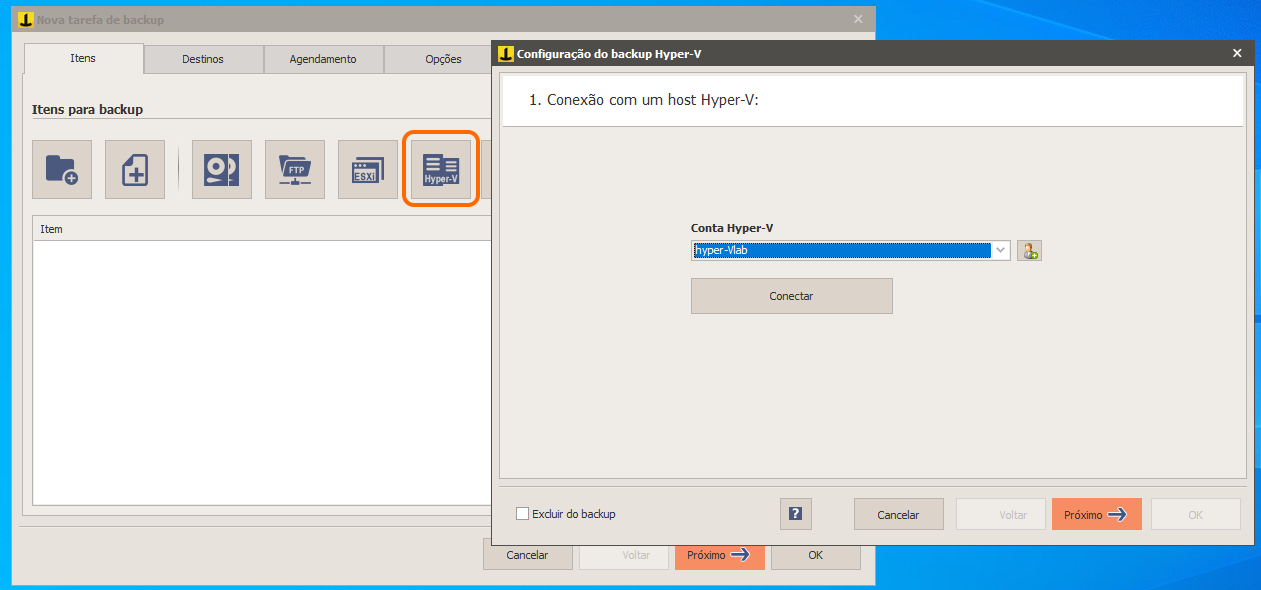Switch to Itens tab
Image resolution: width=1261 pixels, height=590 pixels.
pyautogui.click(x=84, y=58)
